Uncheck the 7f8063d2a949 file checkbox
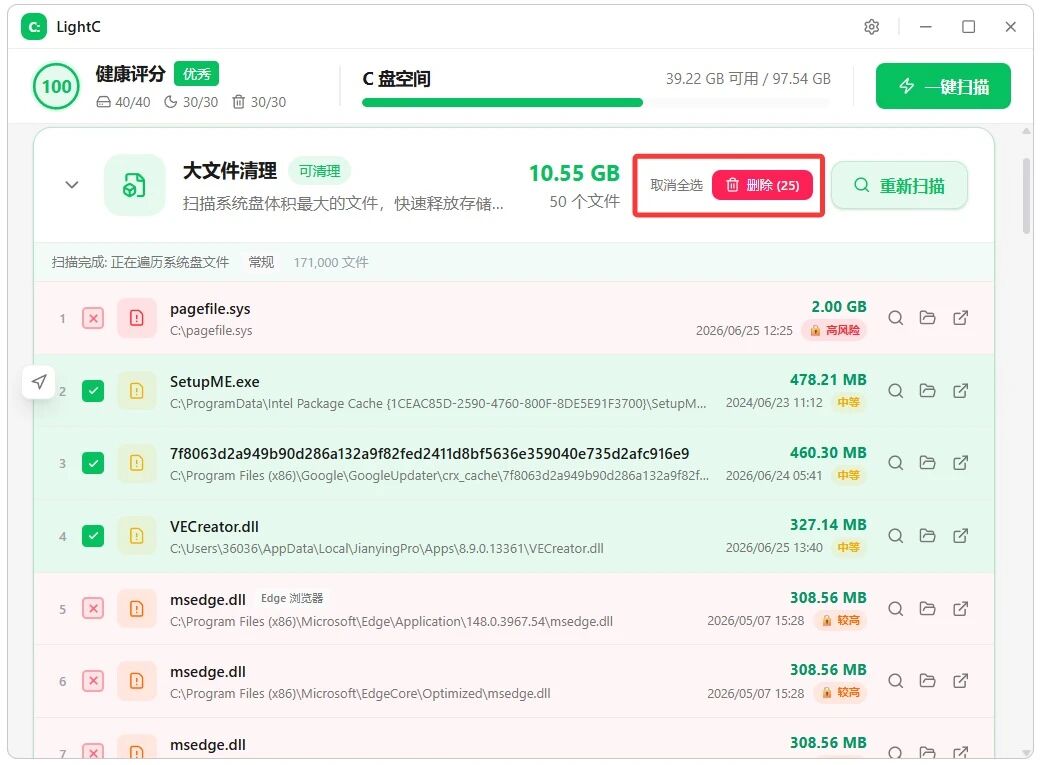The width and height of the screenshot is (1040, 765). tap(93, 462)
